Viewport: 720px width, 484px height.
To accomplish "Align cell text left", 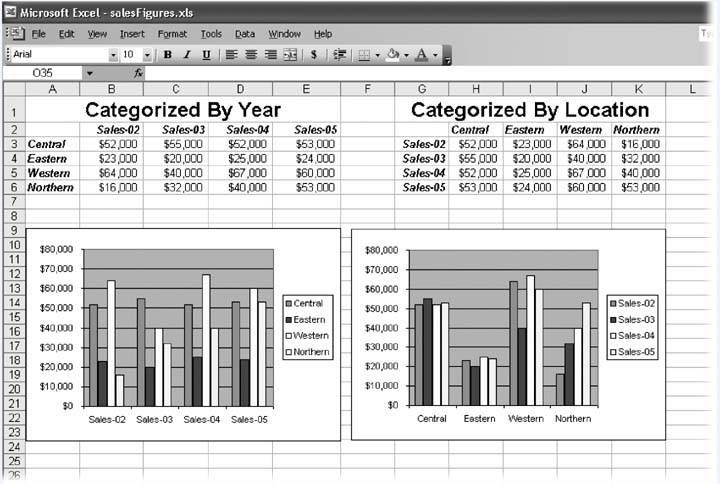I will pos(231,55).
